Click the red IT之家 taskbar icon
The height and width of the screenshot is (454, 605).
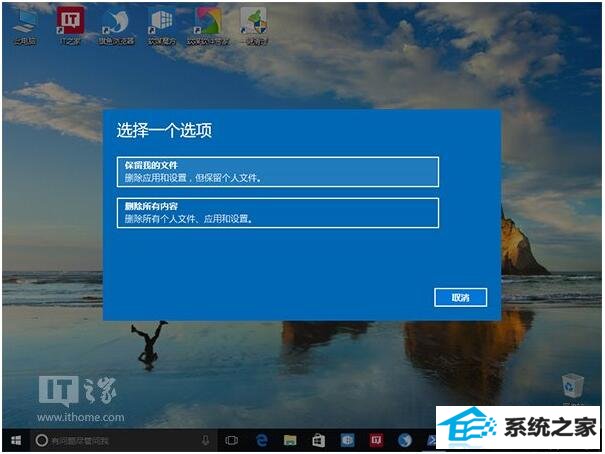coord(377,440)
